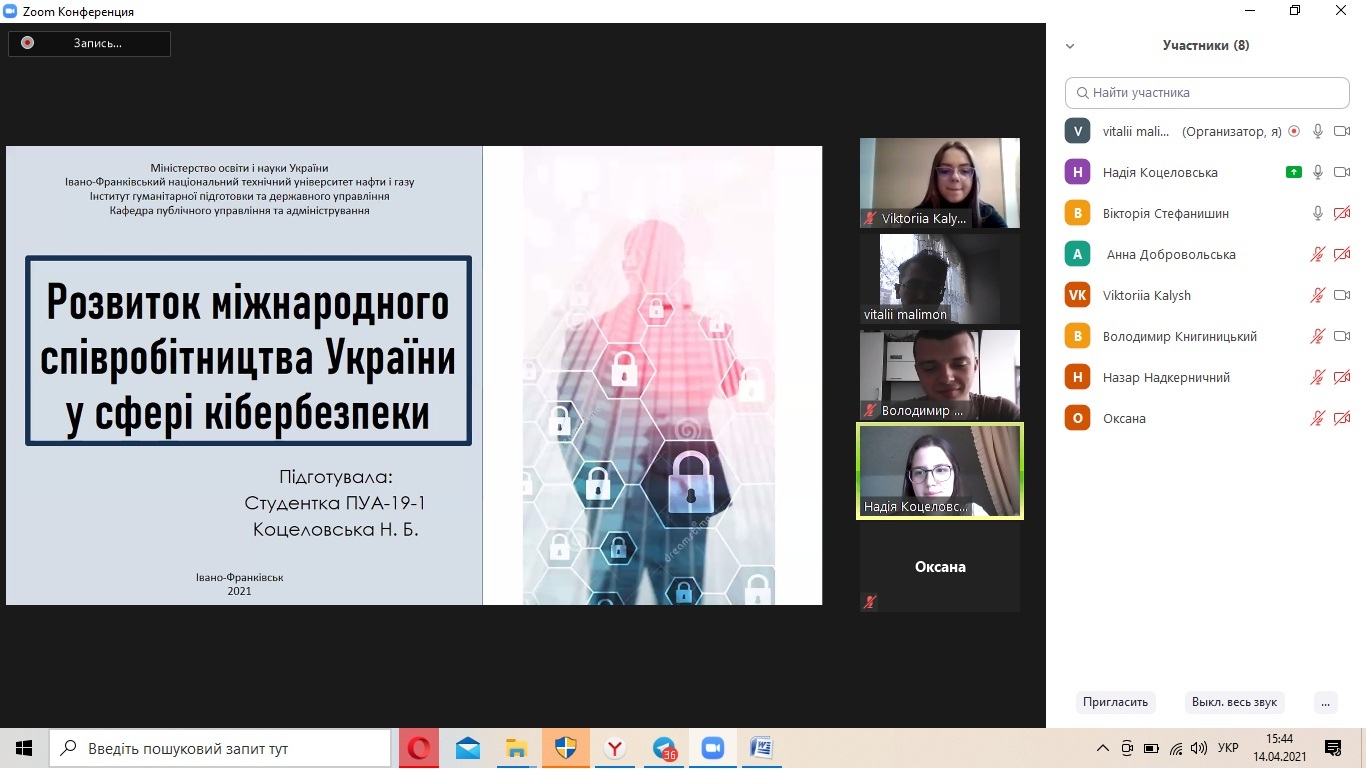Click the Zoom icon in the taskbar

pyautogui.click(x=712, y=748)
